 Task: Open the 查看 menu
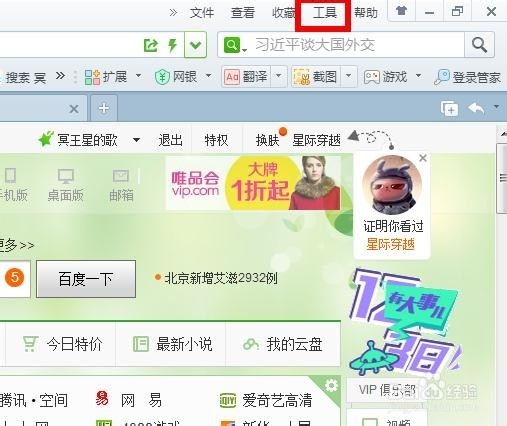click(243, 13)
